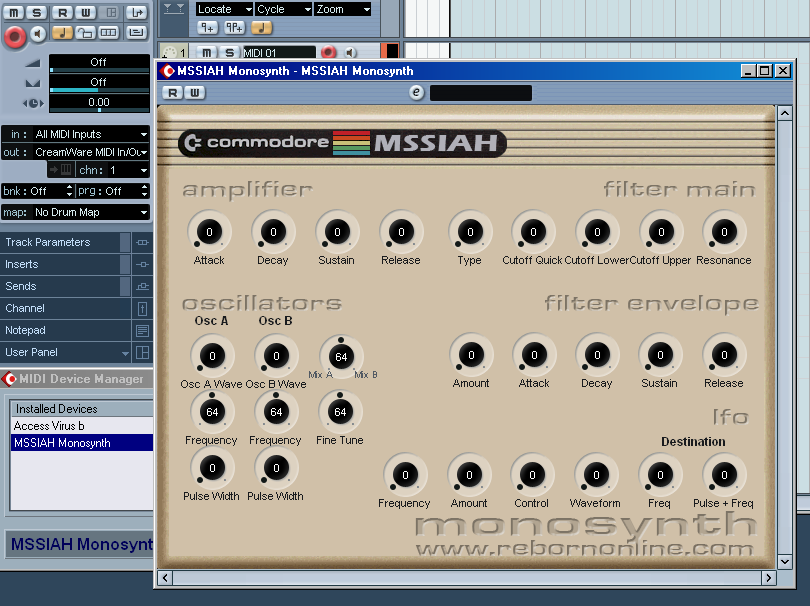Click the Osc A Wave knob
The width and height of the screenshot is (810, 606).
[212, 355]
